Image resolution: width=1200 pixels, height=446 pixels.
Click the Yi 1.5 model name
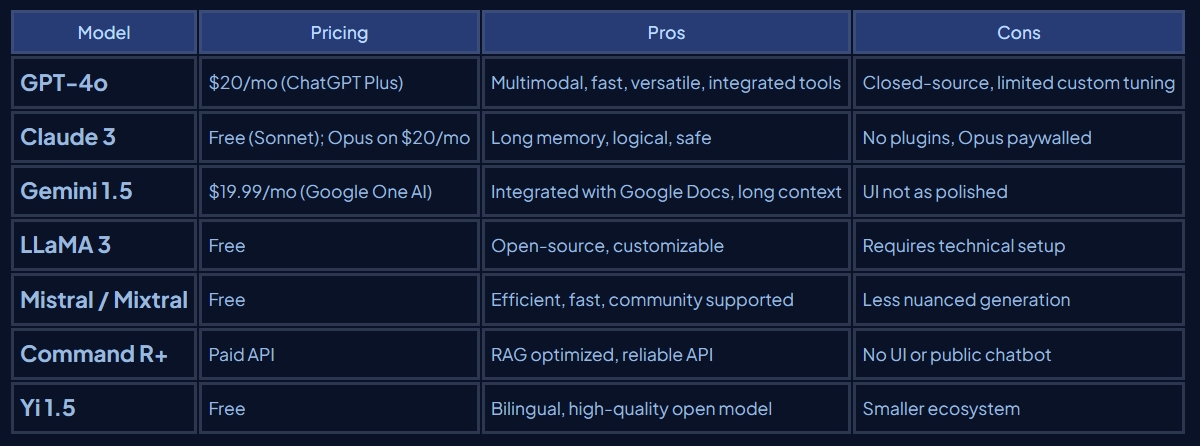pos(48,408)
